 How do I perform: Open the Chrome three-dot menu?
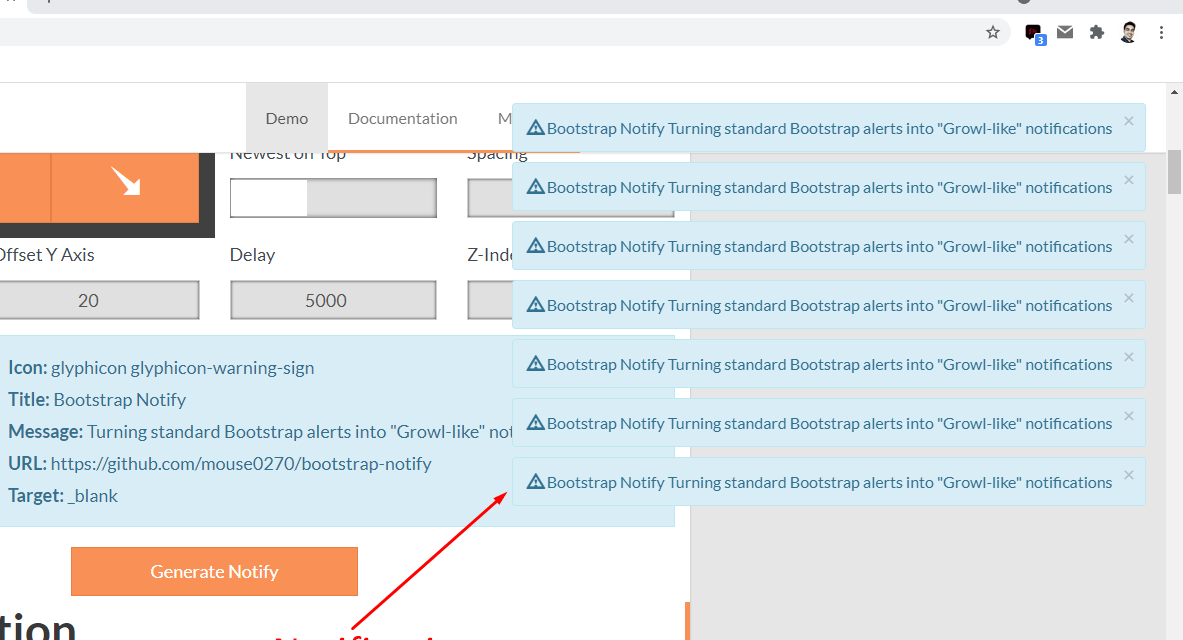pyautogui.click(x=1161, y=32)
